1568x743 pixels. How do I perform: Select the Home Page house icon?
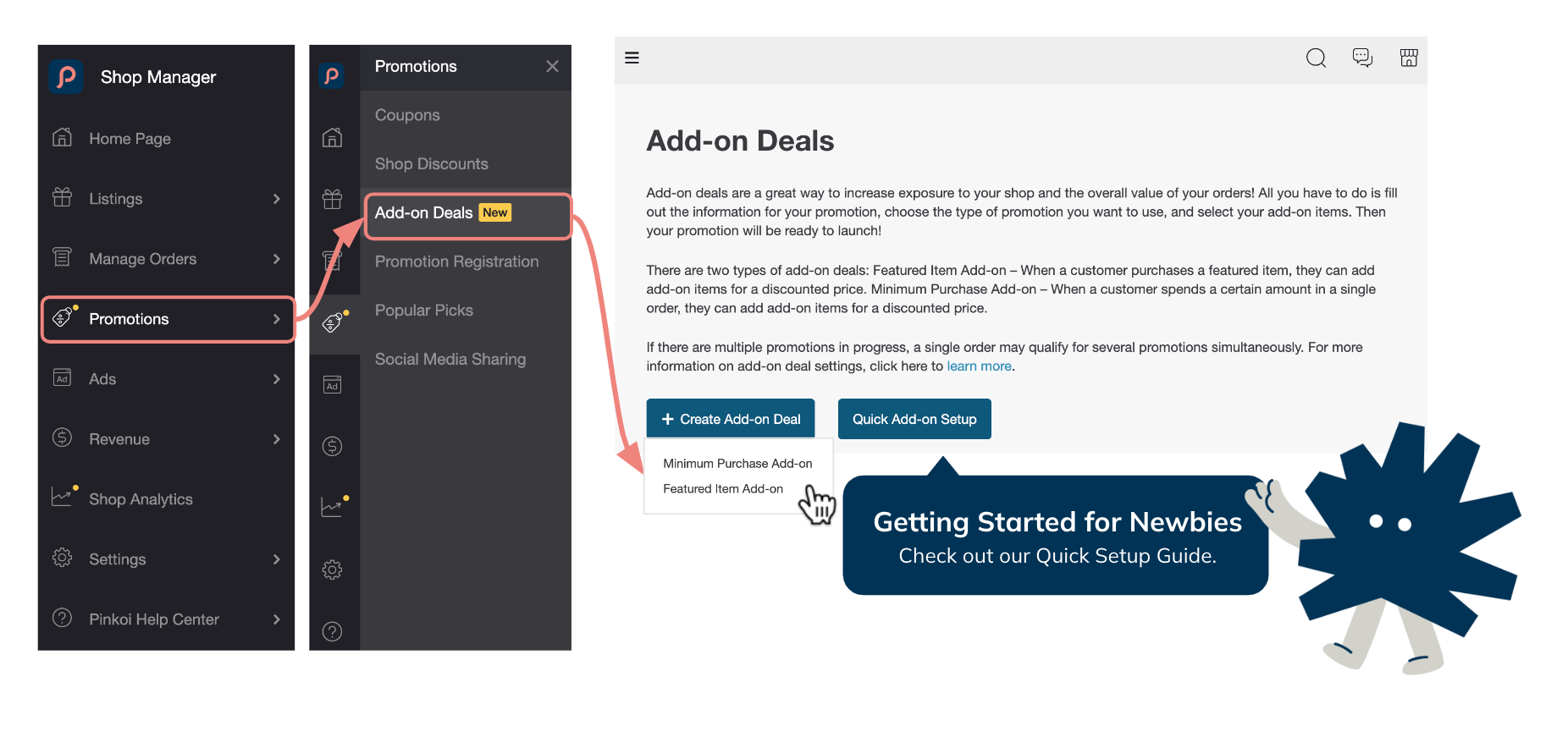[62, 138]
